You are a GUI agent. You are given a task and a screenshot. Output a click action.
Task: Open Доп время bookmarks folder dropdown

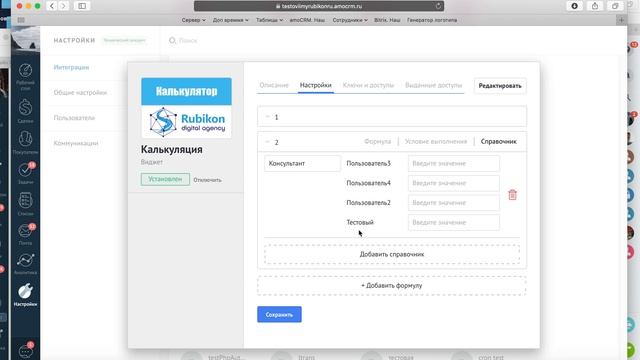click(230, 20)
